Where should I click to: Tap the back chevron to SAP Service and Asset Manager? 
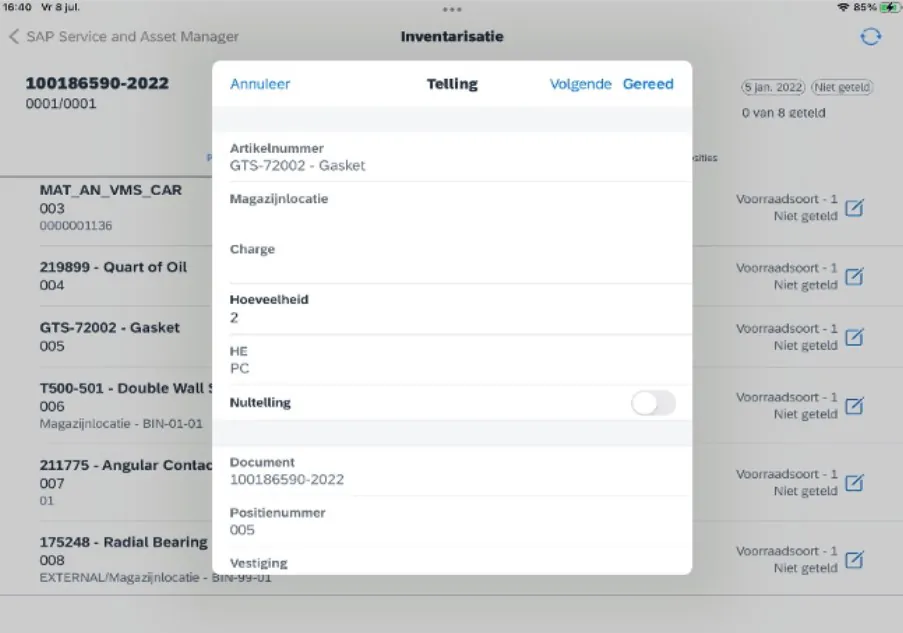[14, 37]
